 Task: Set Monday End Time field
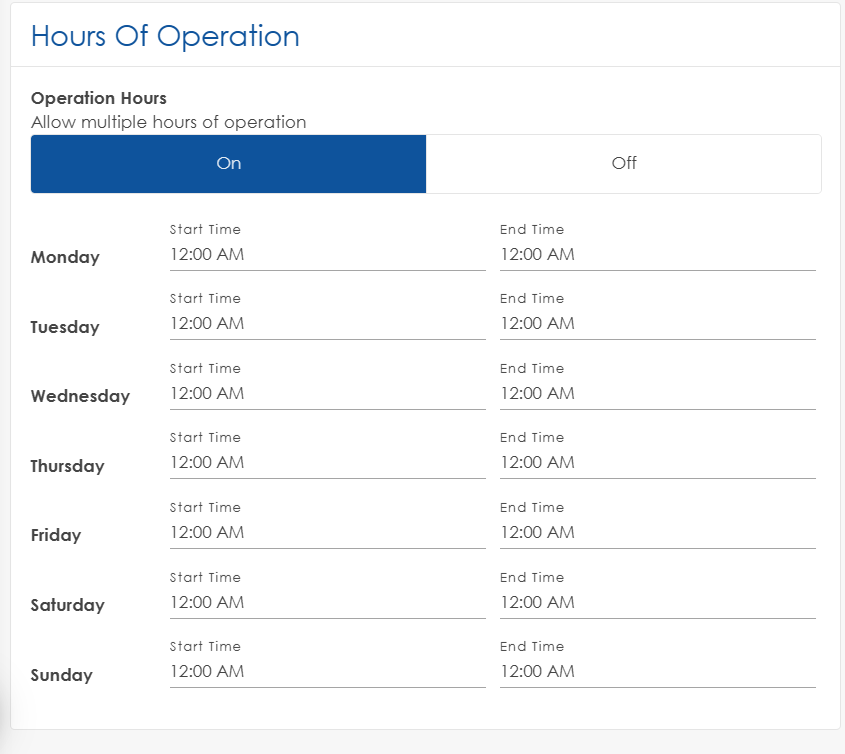pos(657,255)
